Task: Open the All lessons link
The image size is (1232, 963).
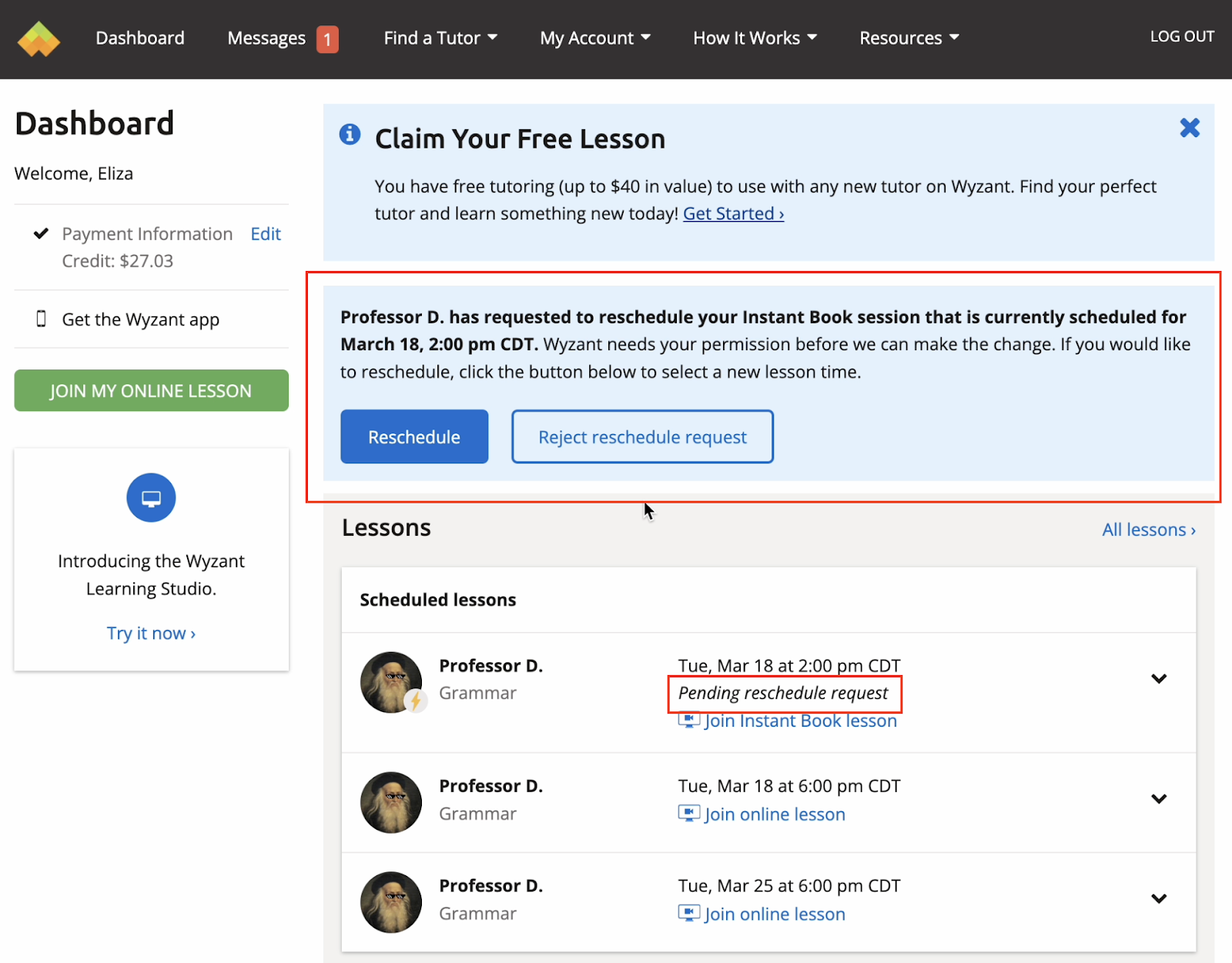Action: click(1149, 530)
